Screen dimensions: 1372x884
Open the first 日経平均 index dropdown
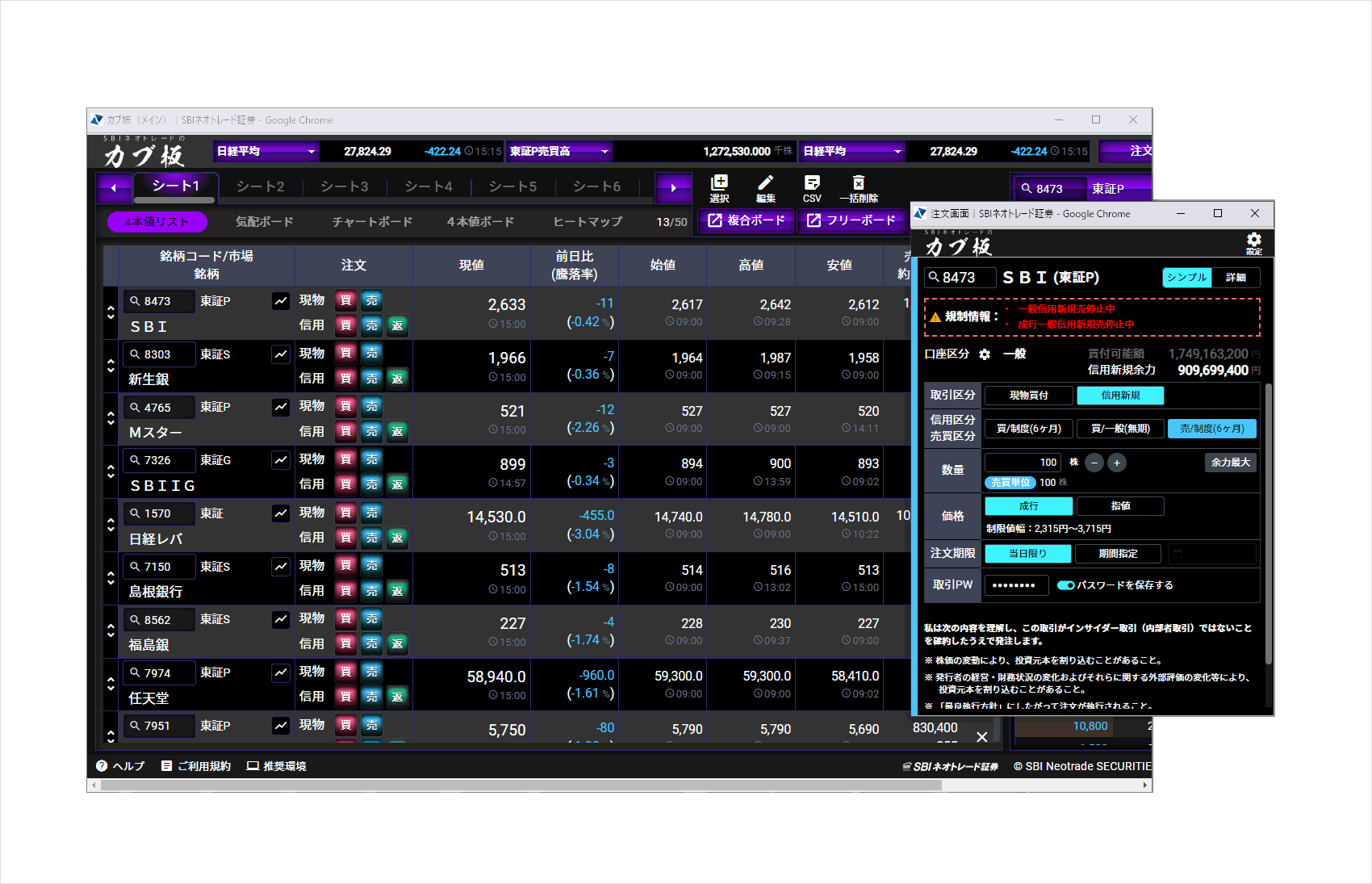[266, 151]
